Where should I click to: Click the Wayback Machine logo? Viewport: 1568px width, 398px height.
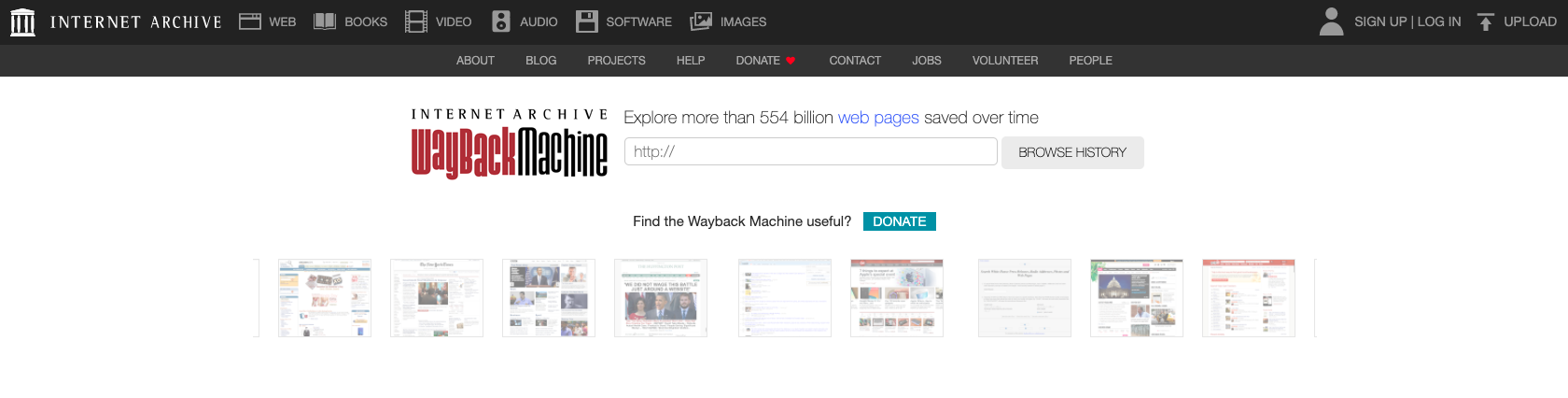(510, 143)
